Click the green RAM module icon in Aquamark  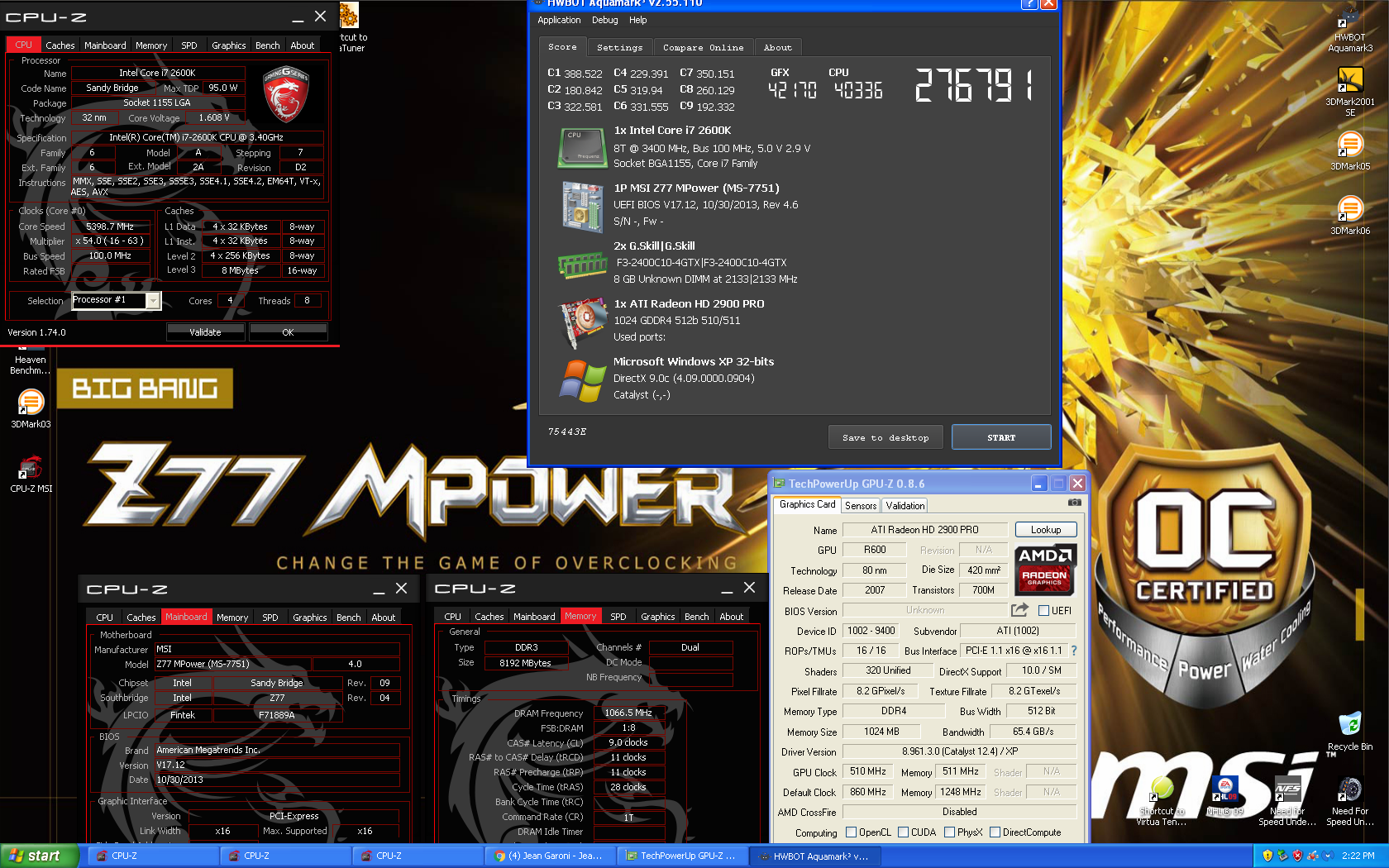tap(582, 265)
